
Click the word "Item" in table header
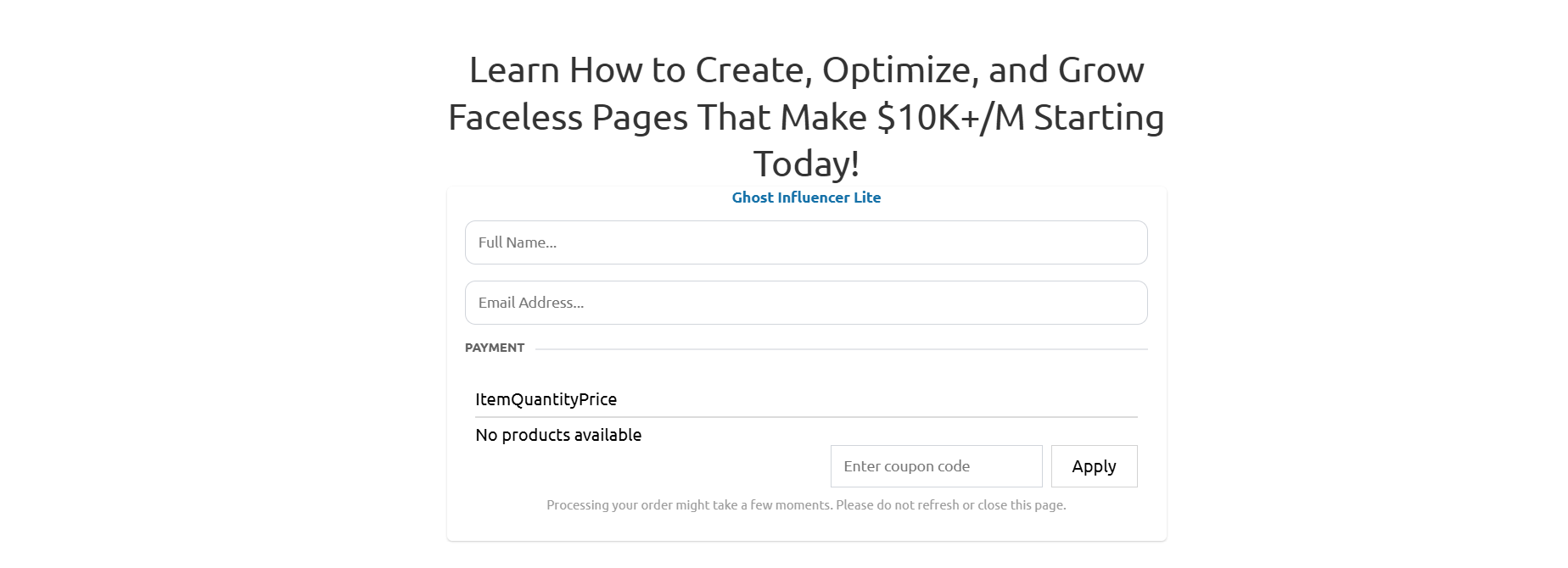tap(492, 399)
